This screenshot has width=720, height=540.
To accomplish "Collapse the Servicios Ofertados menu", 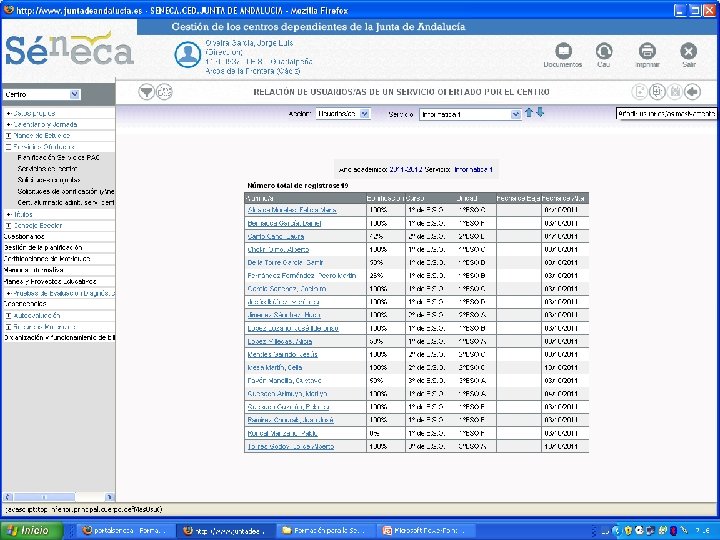I will tap(40, 147).
